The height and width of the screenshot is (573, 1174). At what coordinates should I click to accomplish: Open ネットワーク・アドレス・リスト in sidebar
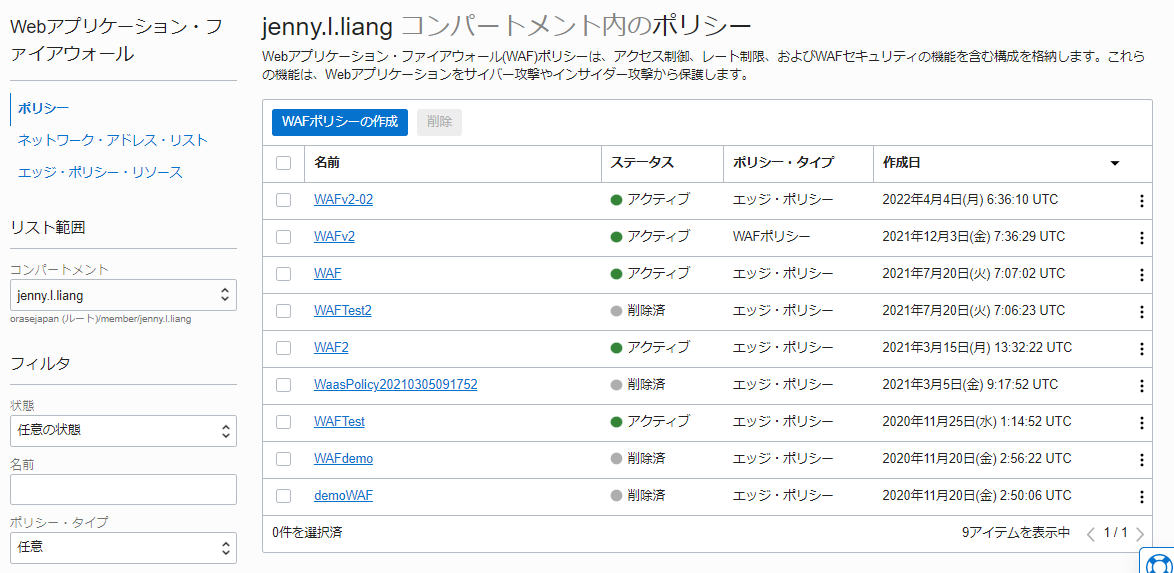point(113,140)
